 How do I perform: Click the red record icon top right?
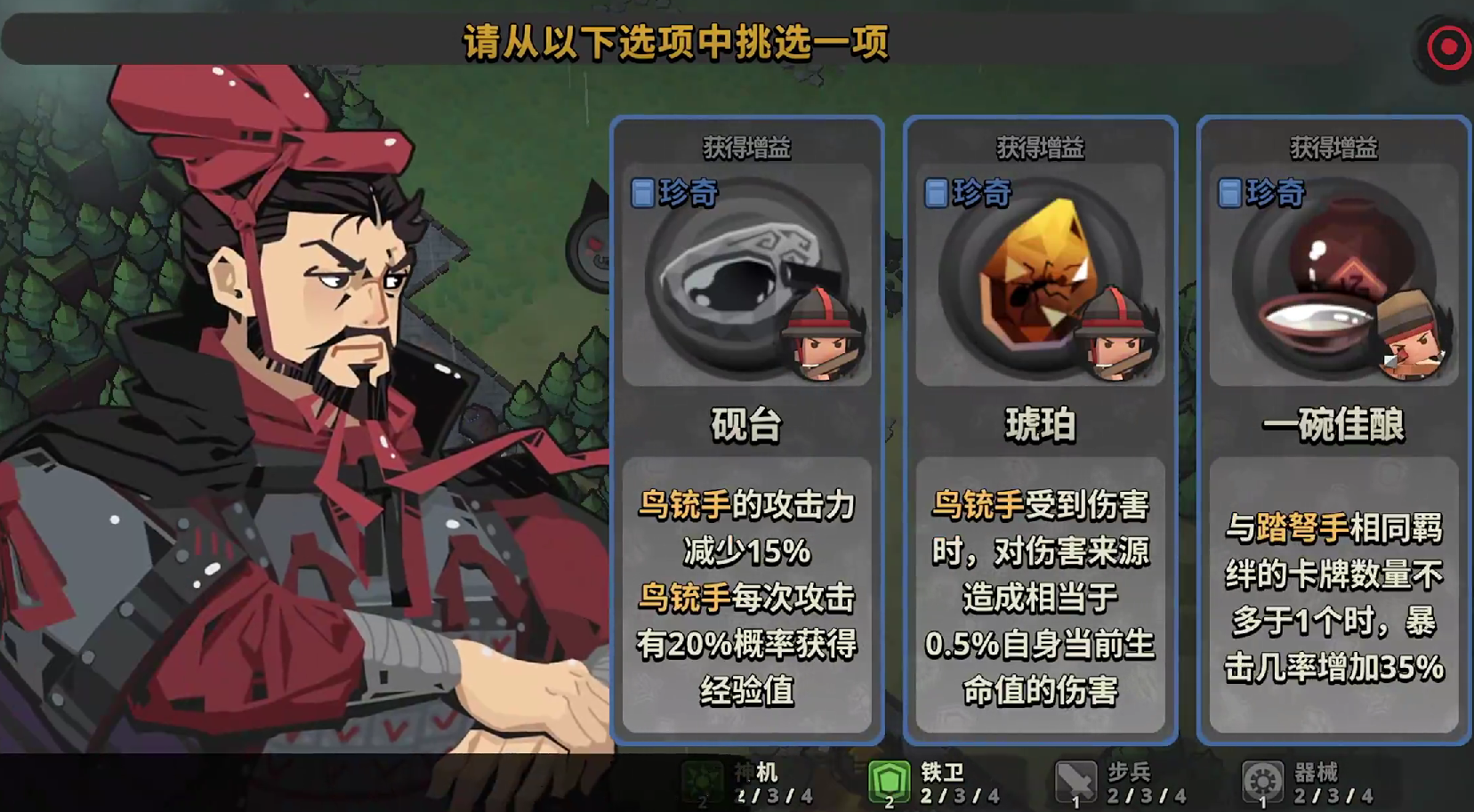click(x=1449, y=46)
